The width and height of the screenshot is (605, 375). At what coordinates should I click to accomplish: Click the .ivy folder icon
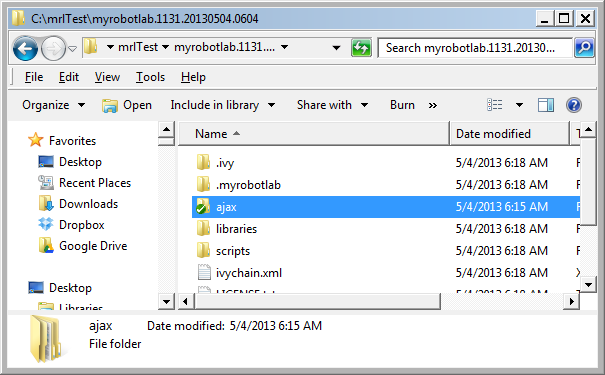203,162
